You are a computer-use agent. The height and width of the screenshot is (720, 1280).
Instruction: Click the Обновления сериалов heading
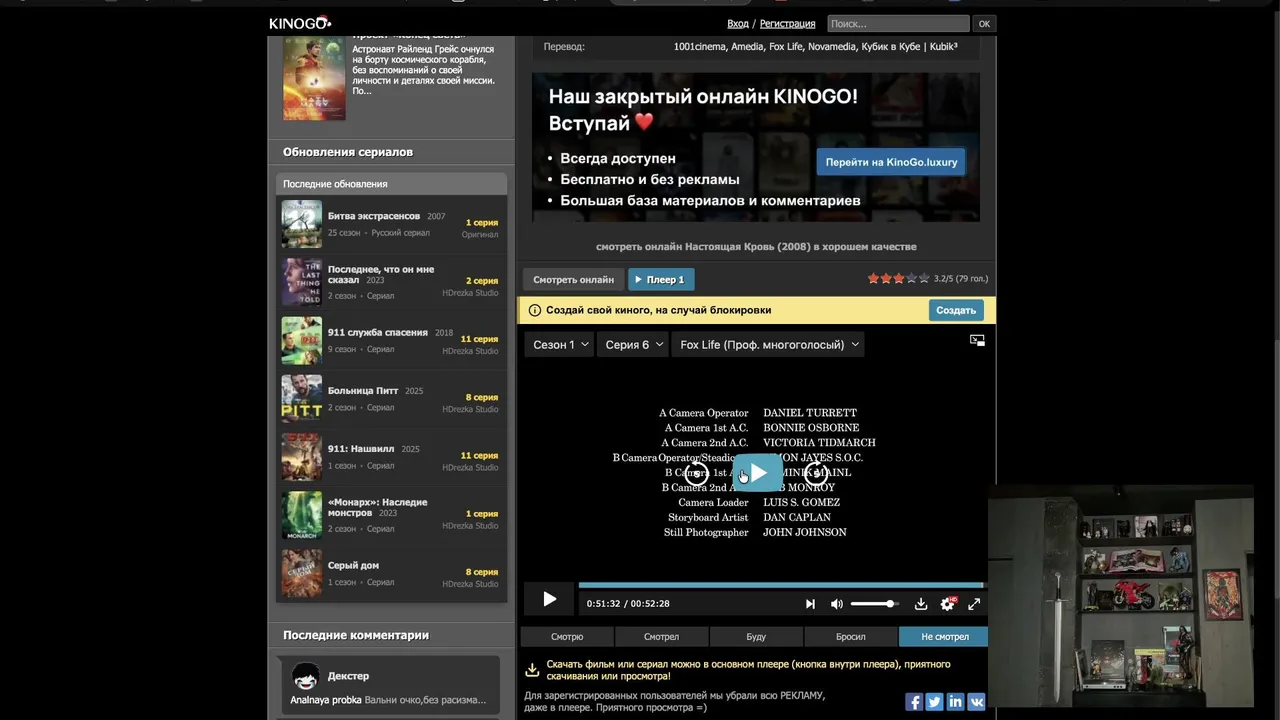pyautogui.click(x=348, y=152)
